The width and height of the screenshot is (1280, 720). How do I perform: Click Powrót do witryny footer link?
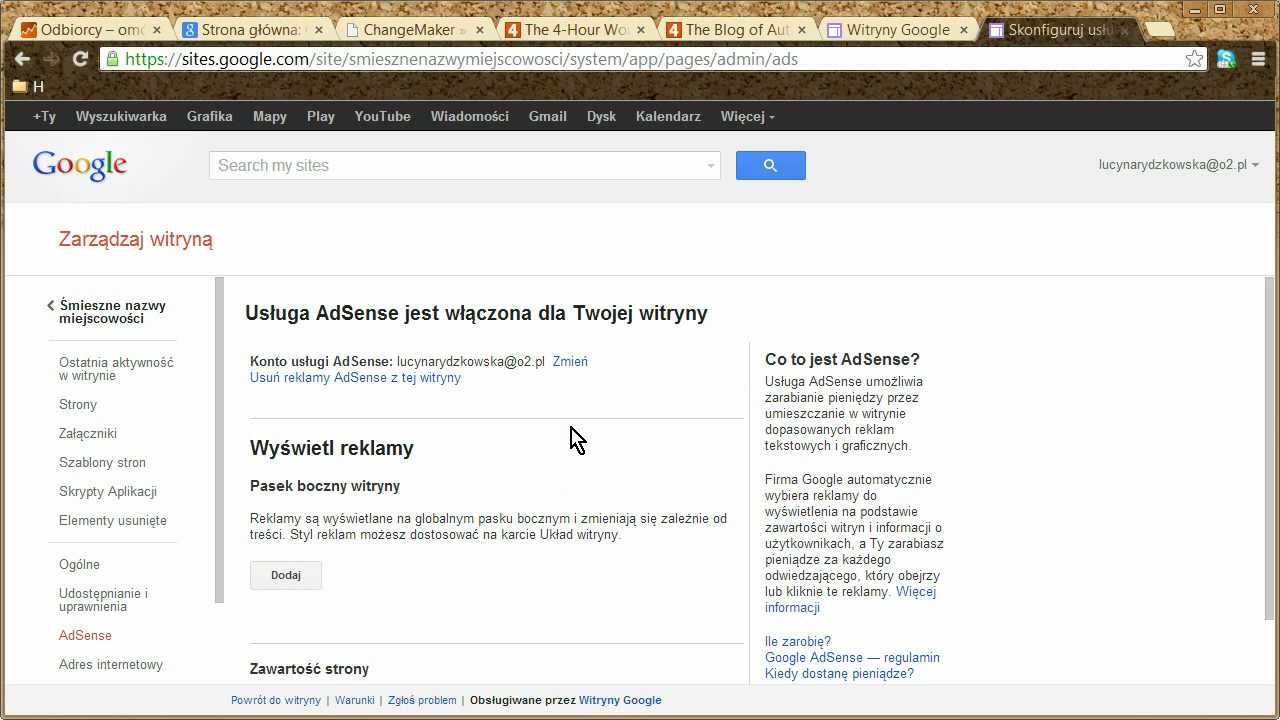tap(276, 701)
